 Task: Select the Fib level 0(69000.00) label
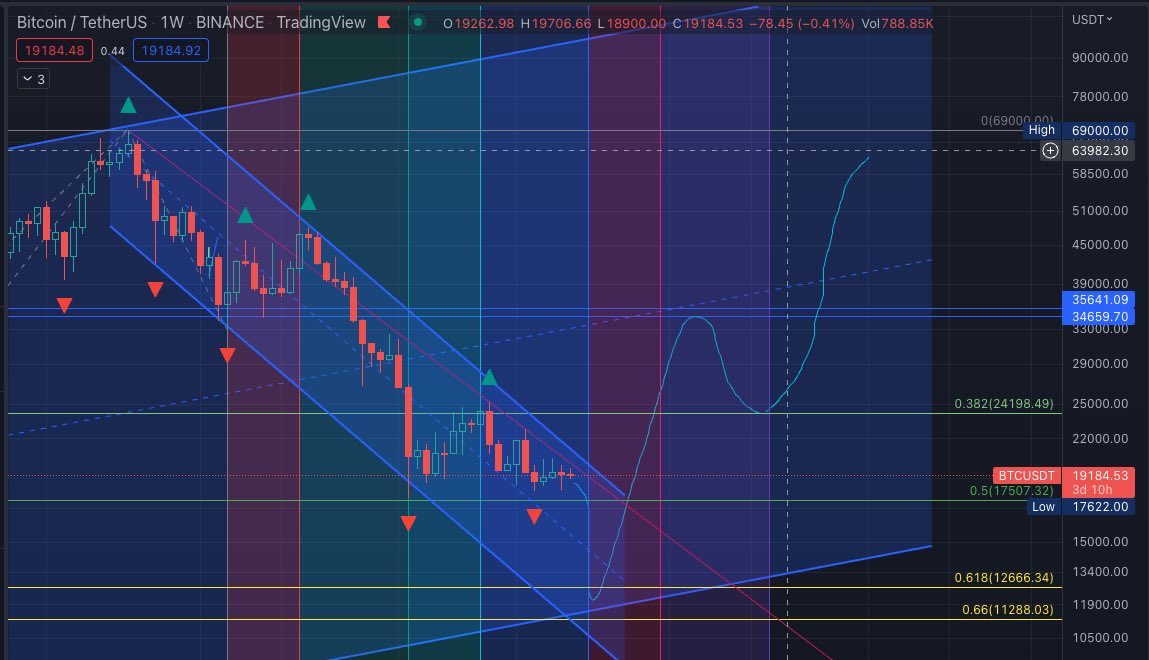coord(1017,120)
